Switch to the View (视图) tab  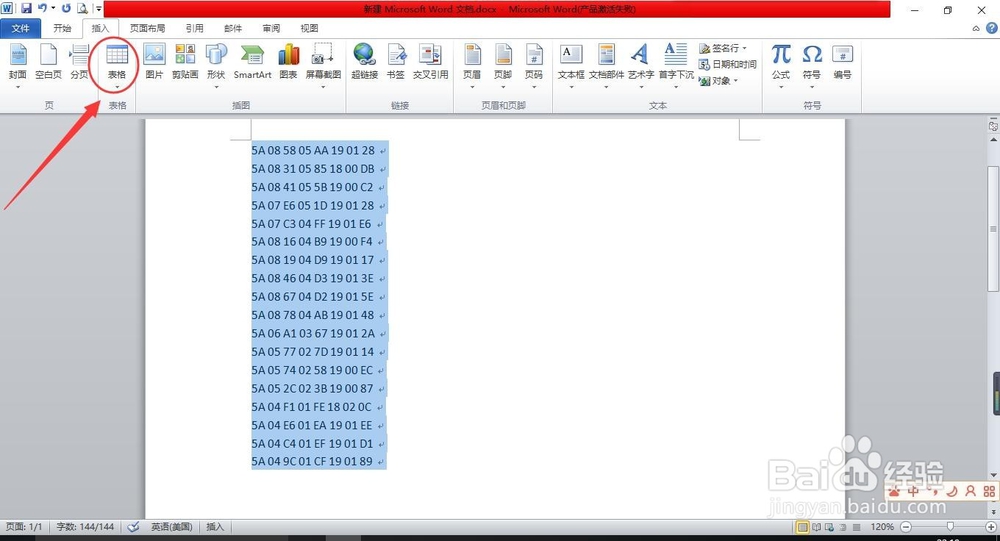click(x=309, y=28)
